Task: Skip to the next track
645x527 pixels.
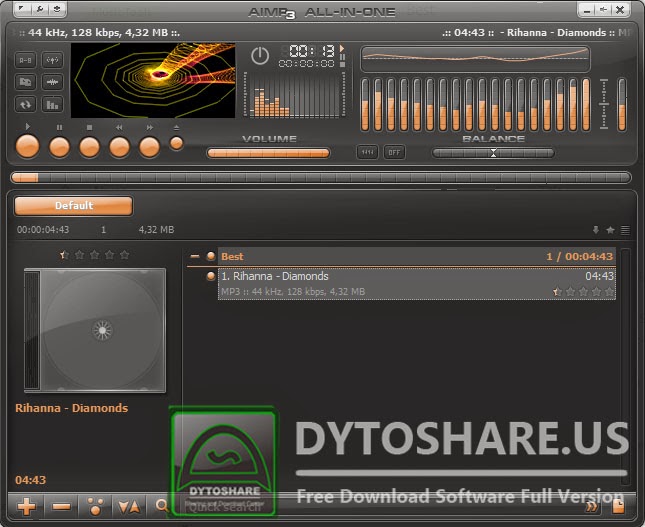Action: tap(149, 147)
